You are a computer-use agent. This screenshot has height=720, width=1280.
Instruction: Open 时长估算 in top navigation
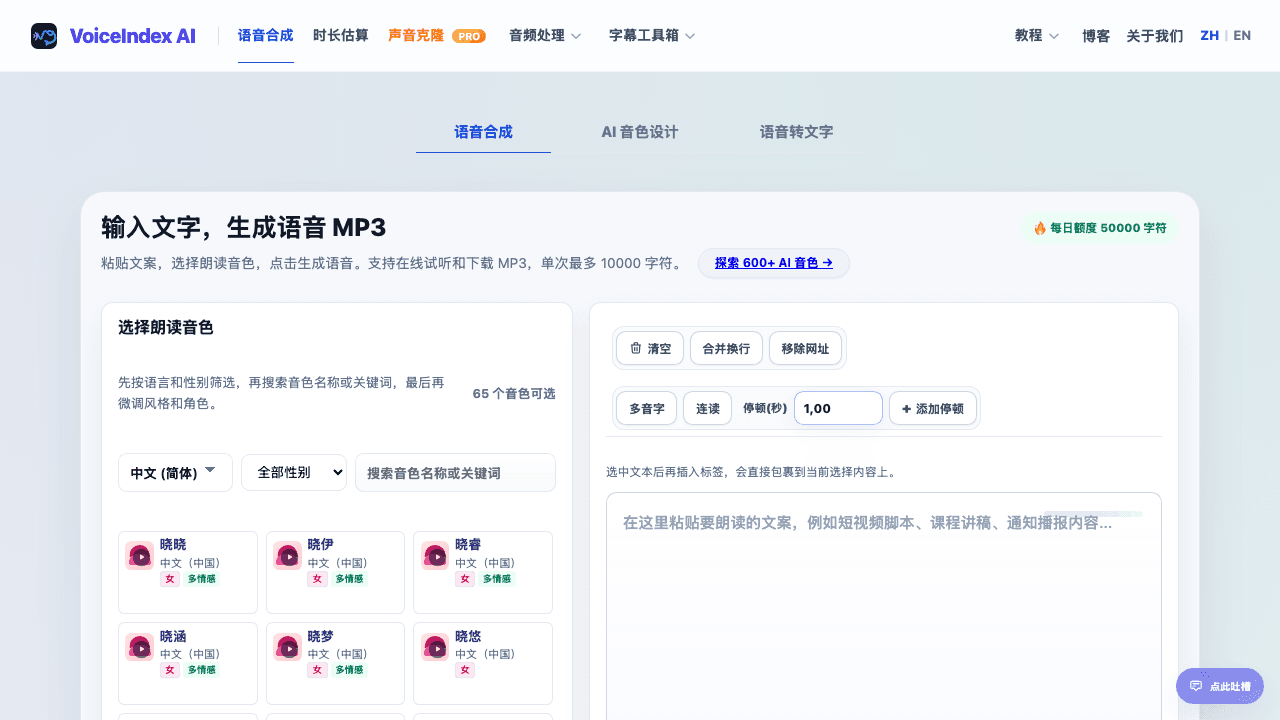pos(341,36)
